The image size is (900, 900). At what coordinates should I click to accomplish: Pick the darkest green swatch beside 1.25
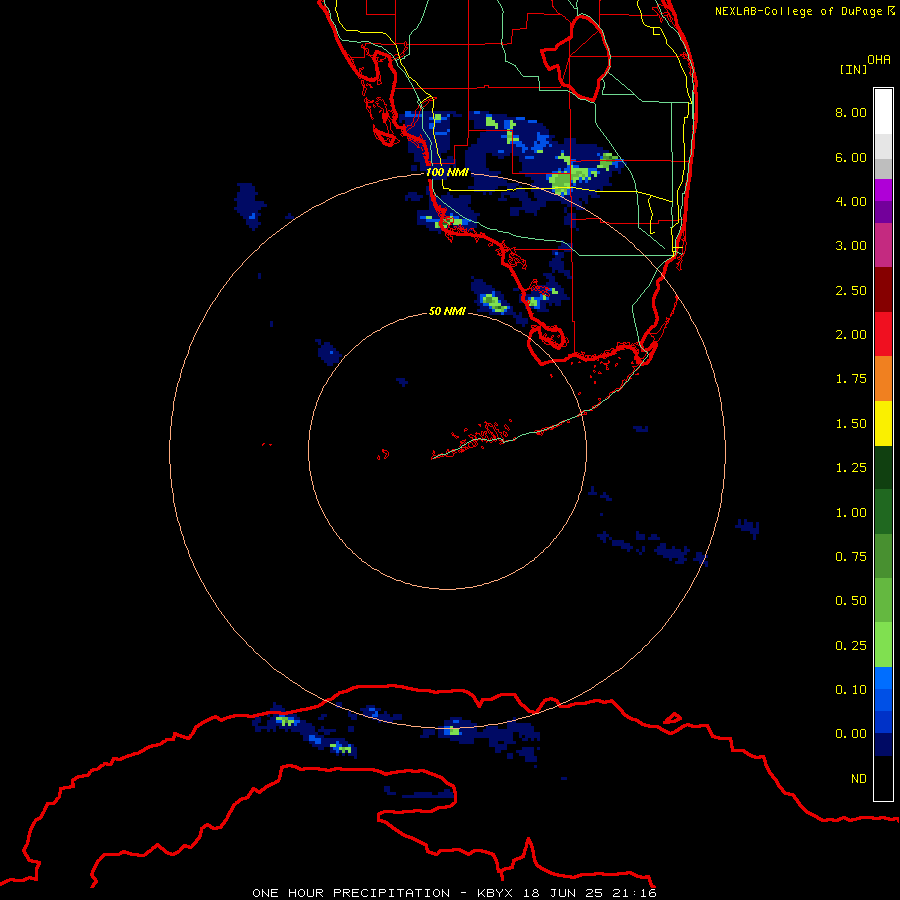883,468
